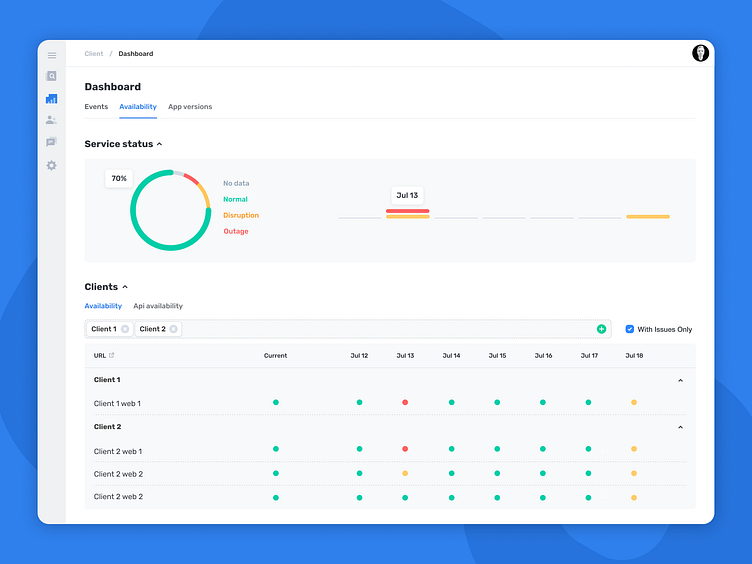Click the URL column header
752x564 pixels.
point(100,355)
